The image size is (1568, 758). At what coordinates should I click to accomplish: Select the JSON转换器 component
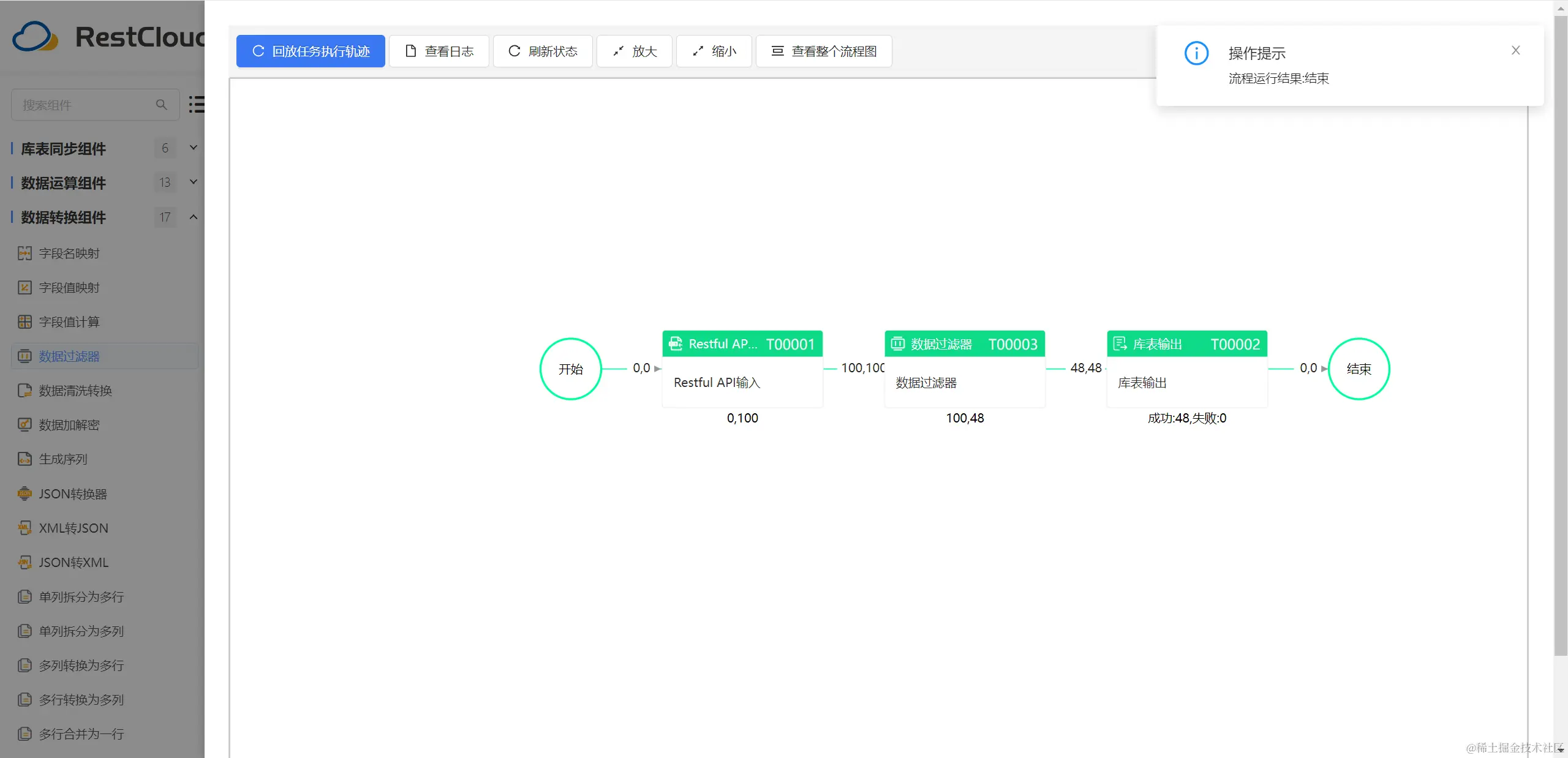pyautogui.click(x=73, y=493)
